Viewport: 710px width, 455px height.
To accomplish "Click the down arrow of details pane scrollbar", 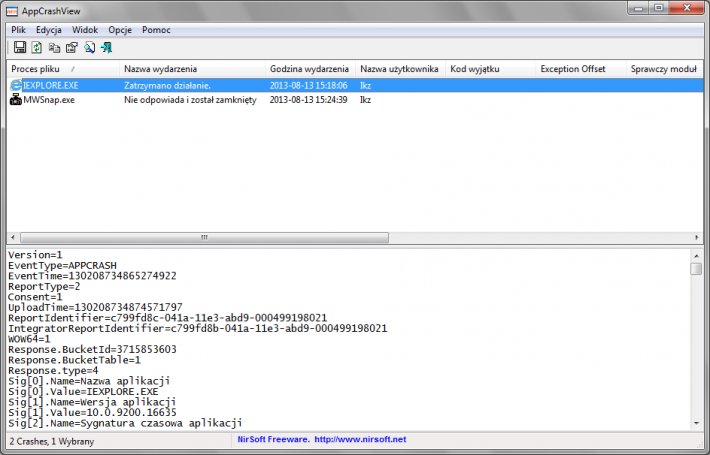I will pyautogui.click(x=696, y=423).
